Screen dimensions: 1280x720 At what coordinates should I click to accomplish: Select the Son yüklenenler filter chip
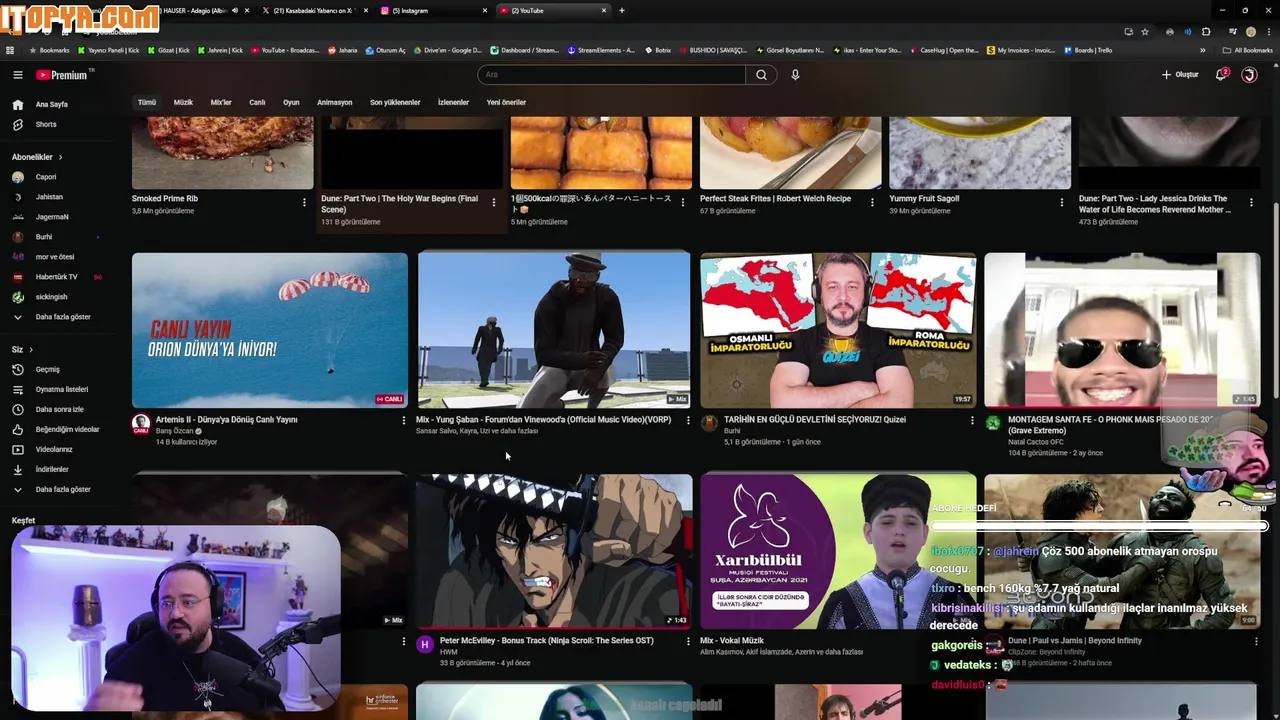(395, 102)
